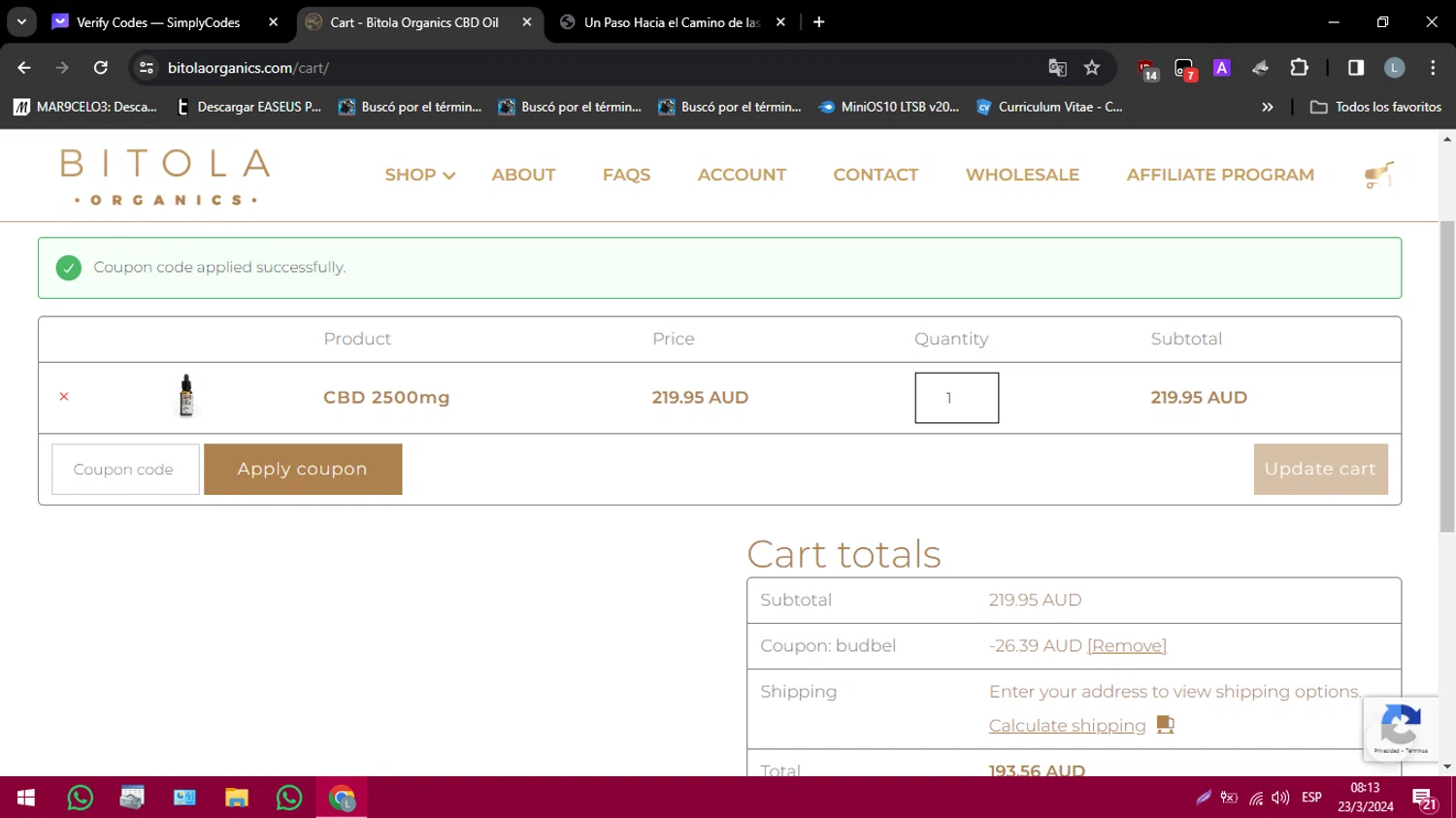1456x818 pixels.
Task: Click the Update cart button
Action: tap(1320, 469)
